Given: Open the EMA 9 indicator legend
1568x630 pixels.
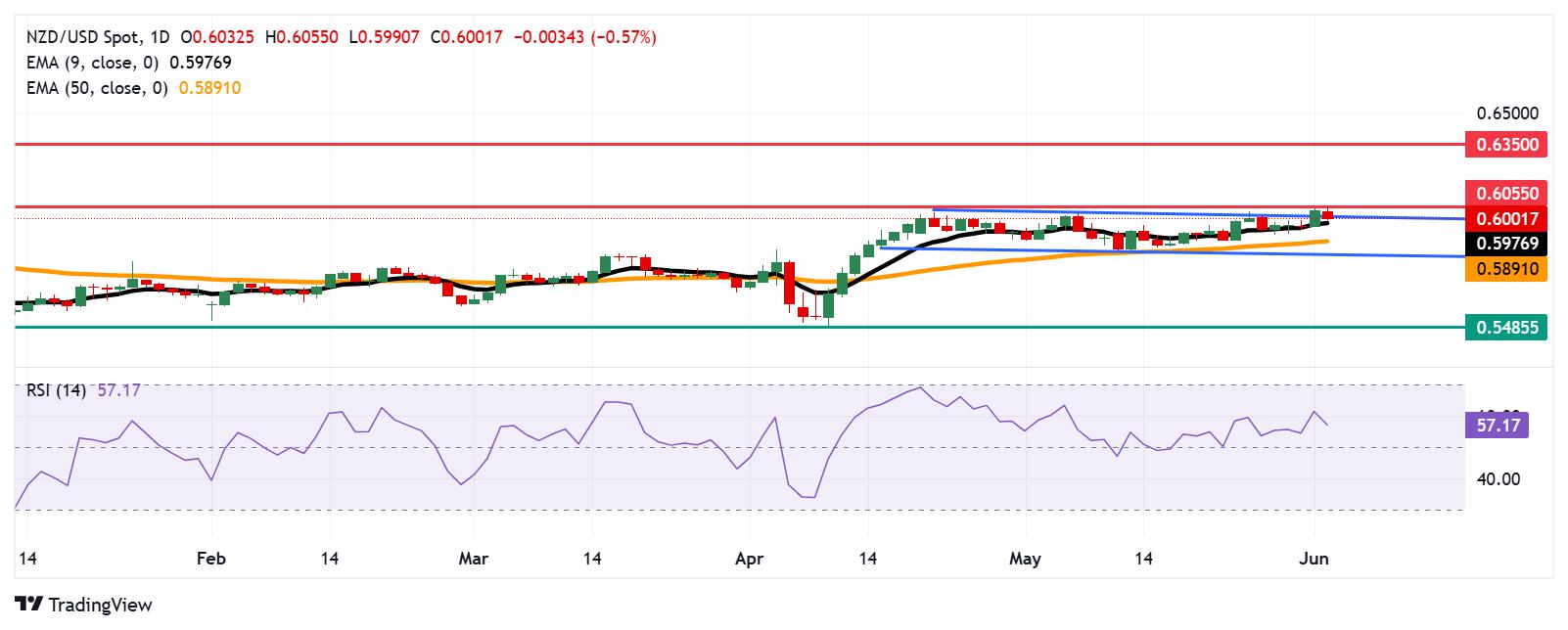Looking at the screenshot, I should click(125, 63).
